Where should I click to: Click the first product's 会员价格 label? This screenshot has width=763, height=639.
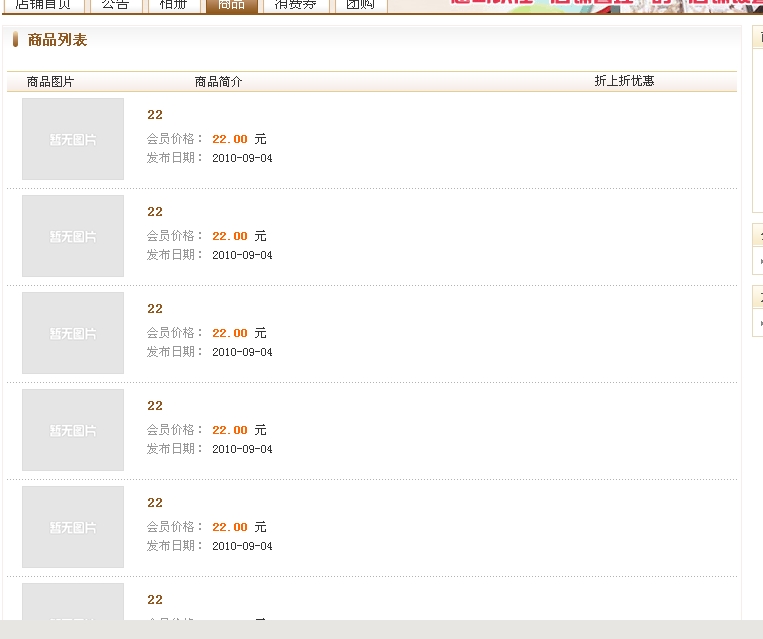point(174,139)
